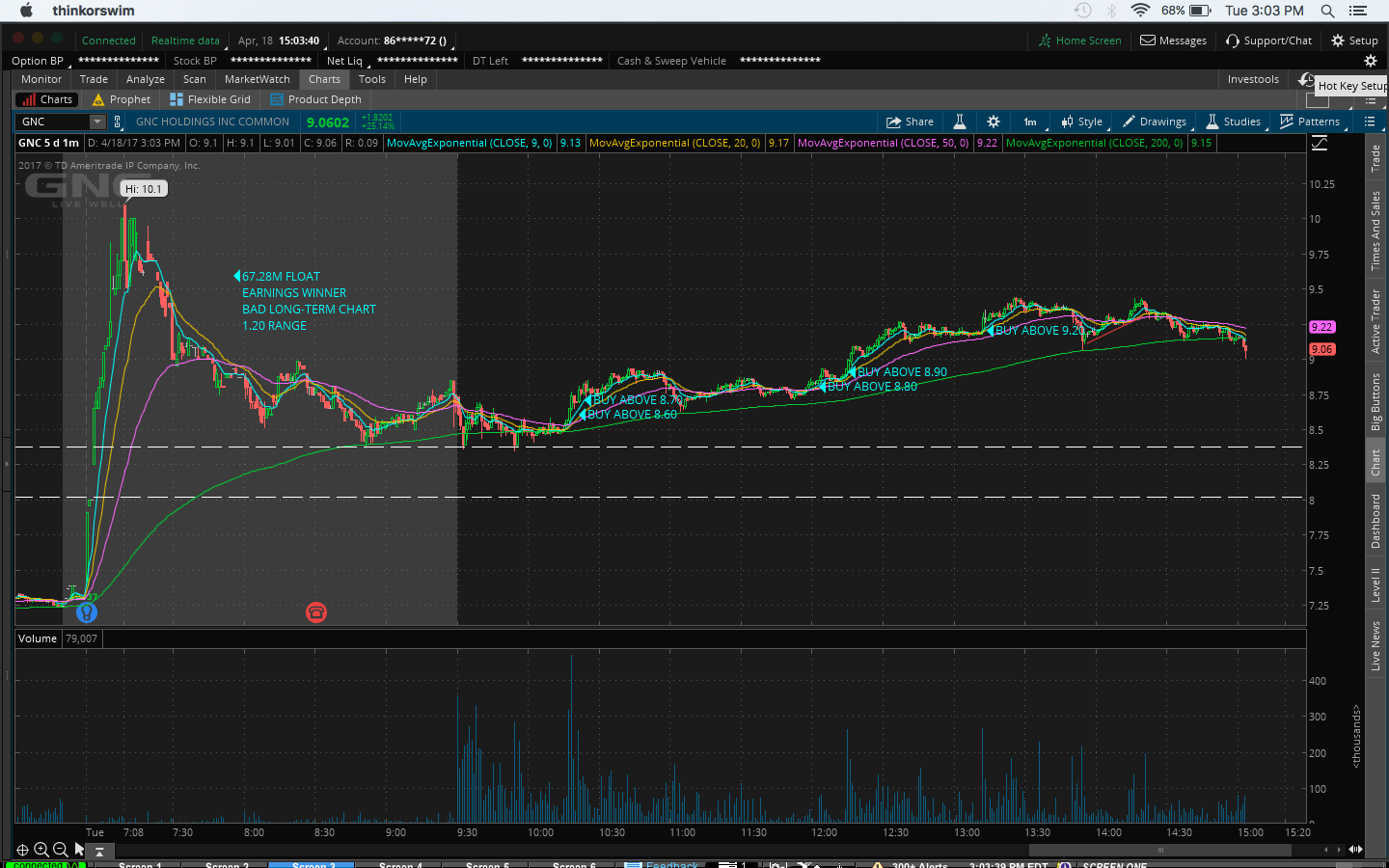Click the Share button
This screenshot has height=868, width=1389.
coord(911,122)
